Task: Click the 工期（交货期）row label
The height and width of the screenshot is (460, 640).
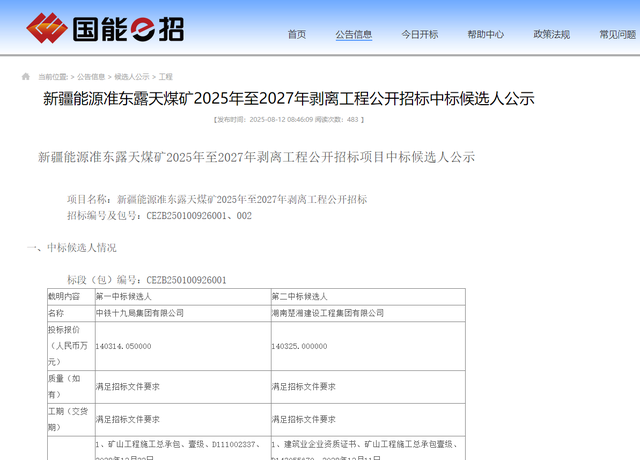Action: [x=71, y=420]
